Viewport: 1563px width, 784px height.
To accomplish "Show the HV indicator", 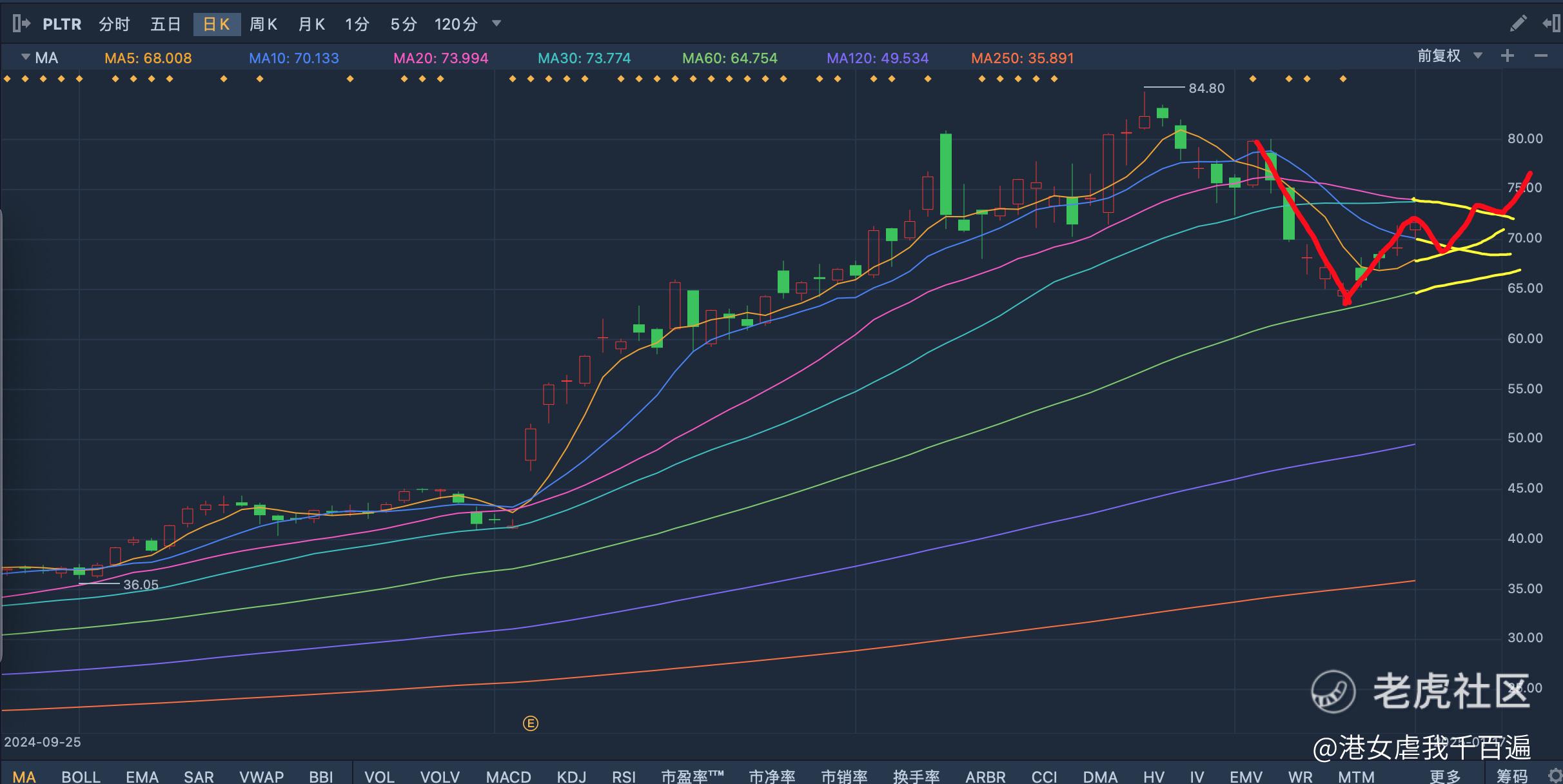I will pyautogui.click(x=1154, y=776).
